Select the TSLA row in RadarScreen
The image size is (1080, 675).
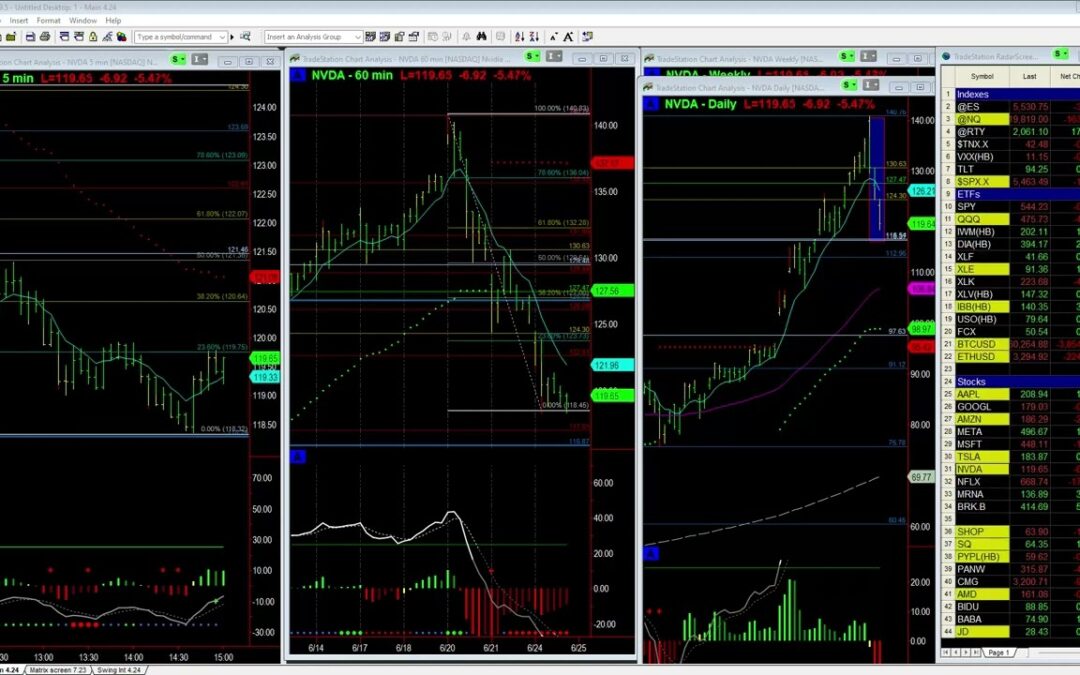[x=969, y=456]
